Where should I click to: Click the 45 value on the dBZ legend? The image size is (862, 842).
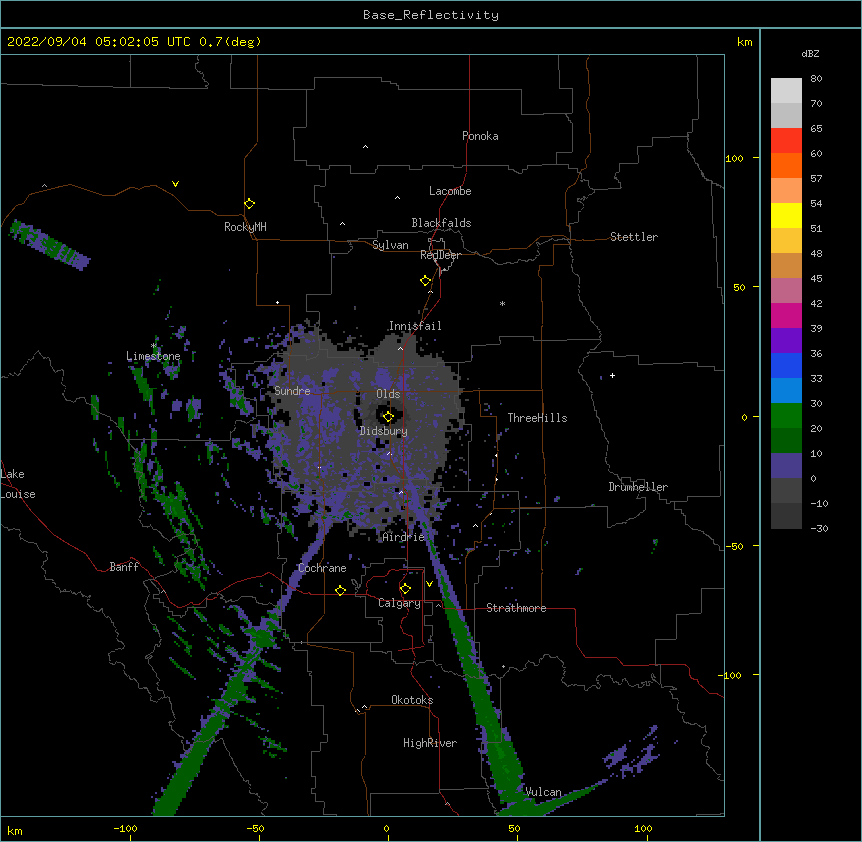[x=816, y=279]
